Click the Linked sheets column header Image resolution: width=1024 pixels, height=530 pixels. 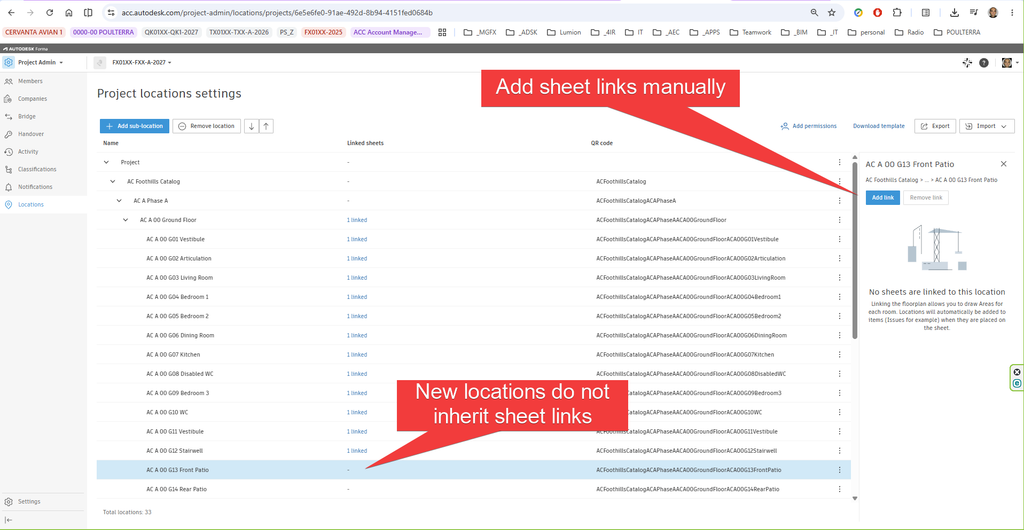(365, 143)
